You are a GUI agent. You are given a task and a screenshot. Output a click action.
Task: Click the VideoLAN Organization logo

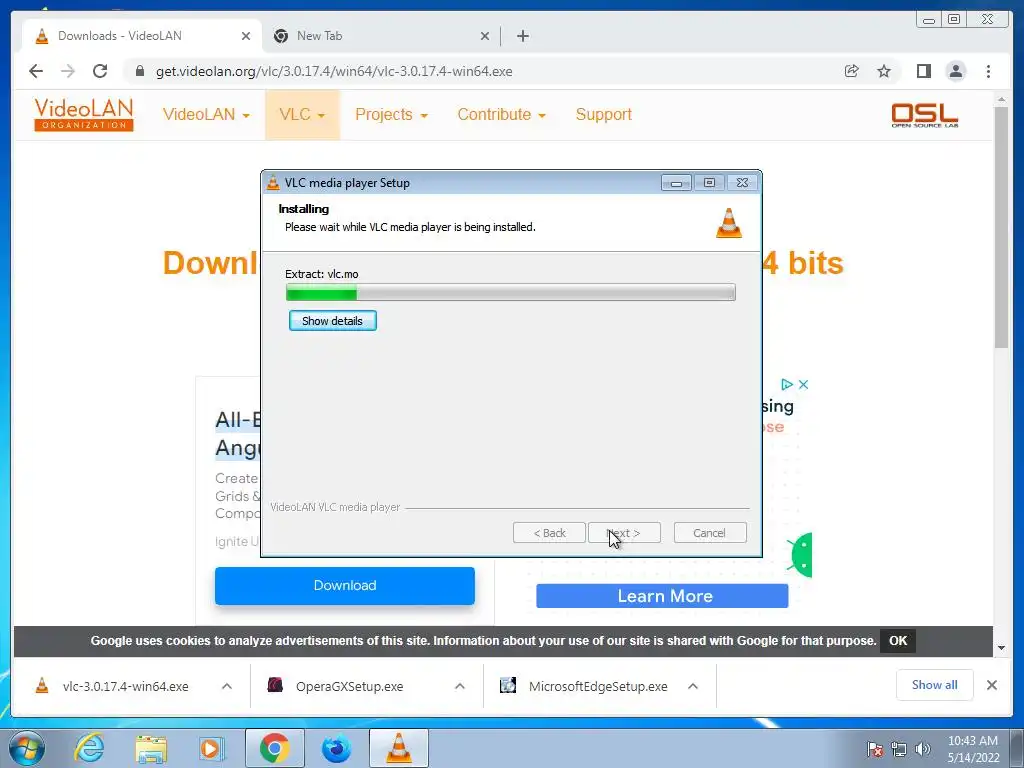click(x=84, y=114)
